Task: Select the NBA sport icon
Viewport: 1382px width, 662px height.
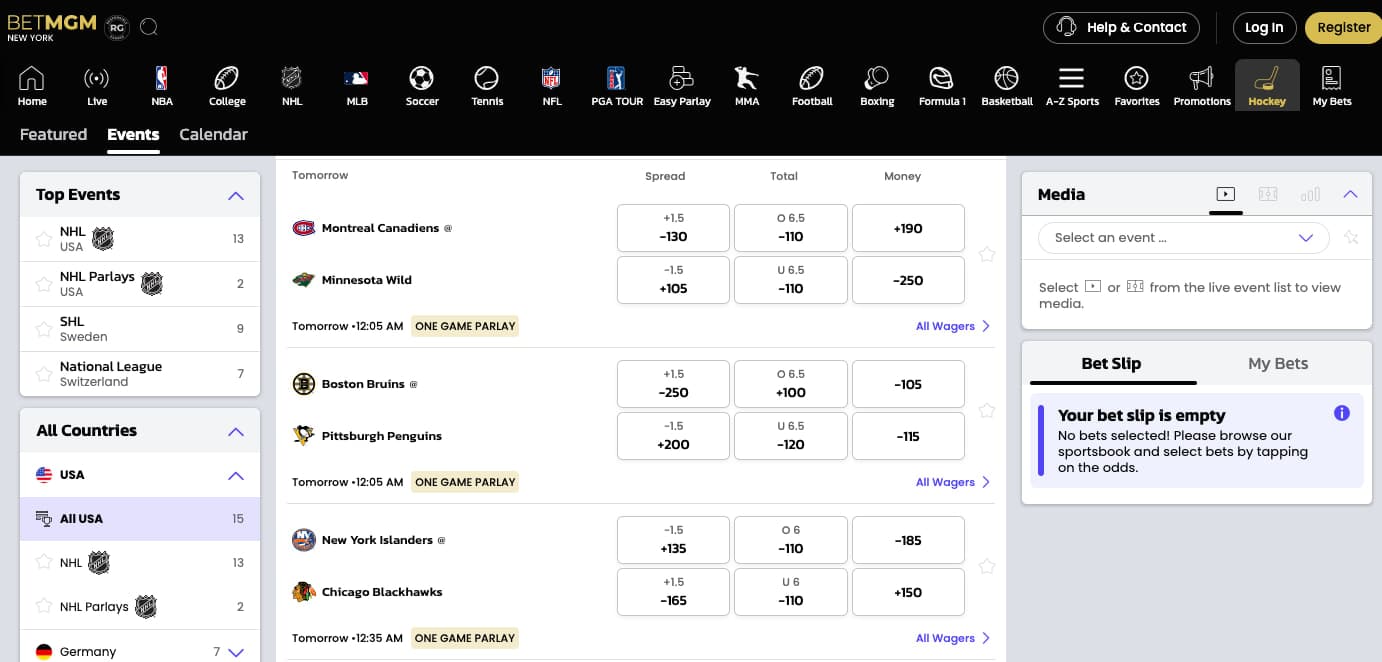Action: pos(162,85)
